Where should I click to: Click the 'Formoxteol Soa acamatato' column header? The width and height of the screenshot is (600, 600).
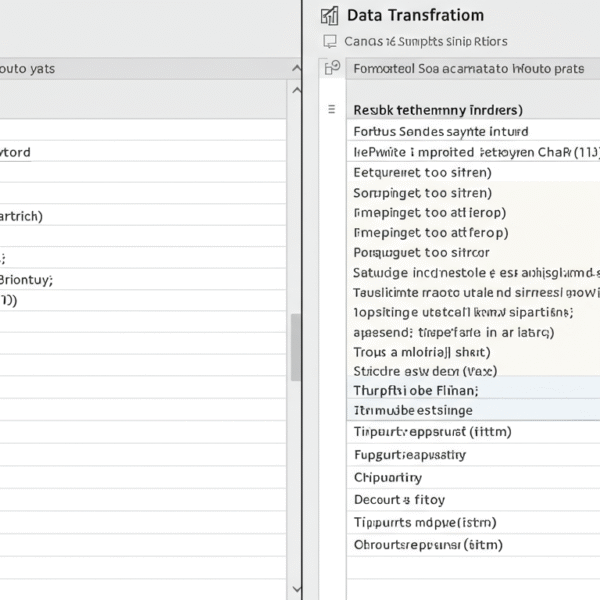click(x=470, y=69)
